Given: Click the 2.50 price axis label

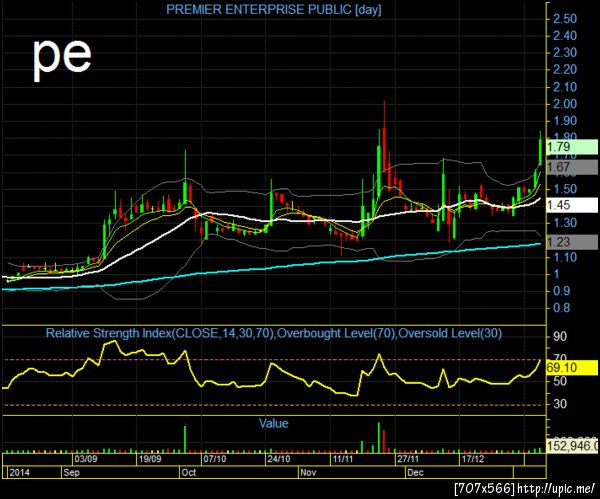Looking at the screenshot, I should 565,18.
